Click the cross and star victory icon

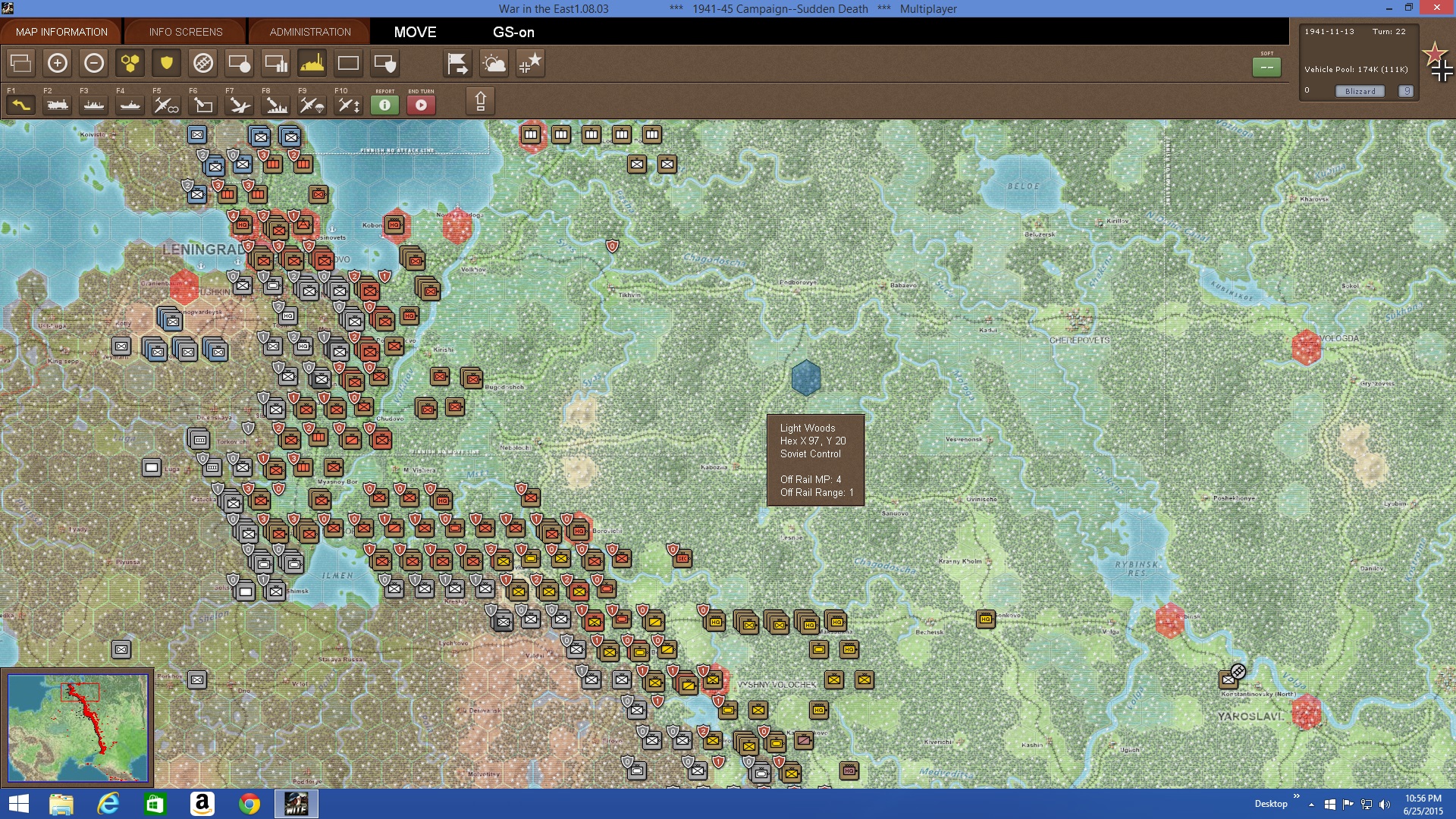click(530, 63)
